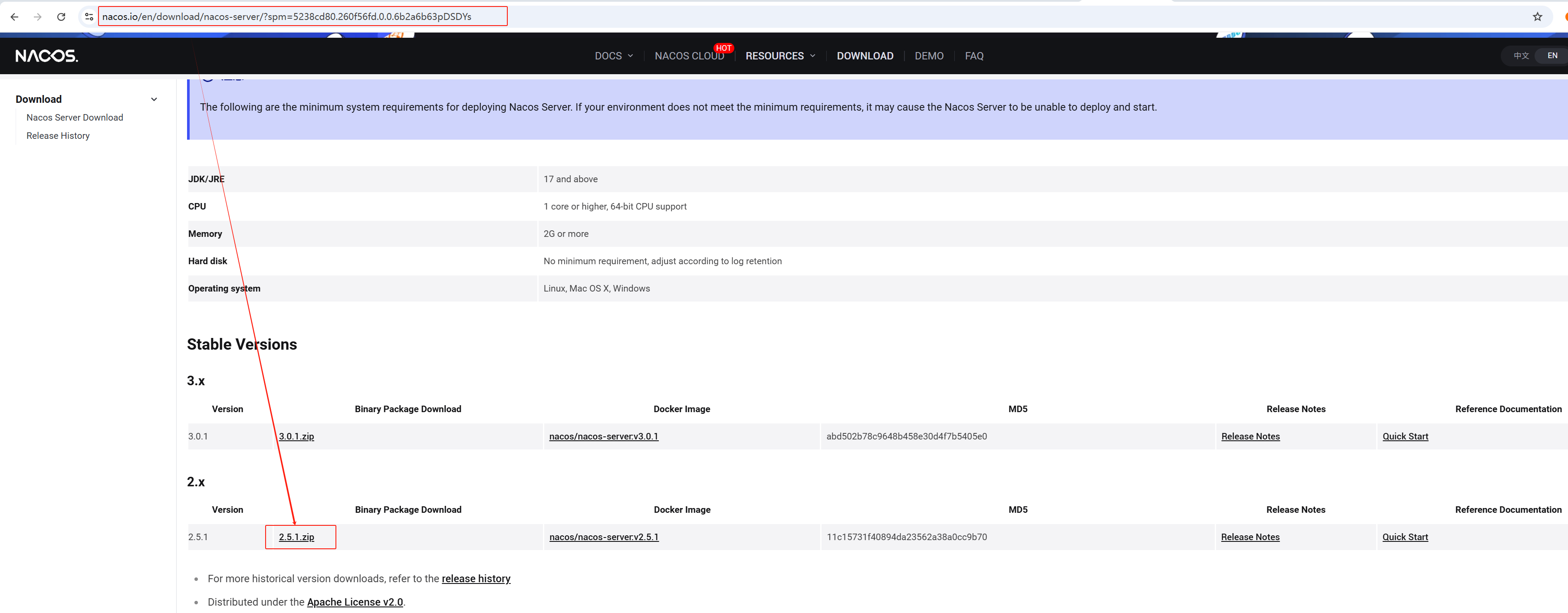Click the 2.x section heading
The height and width of the screenshot is (613, 1568).
(196, 482)
